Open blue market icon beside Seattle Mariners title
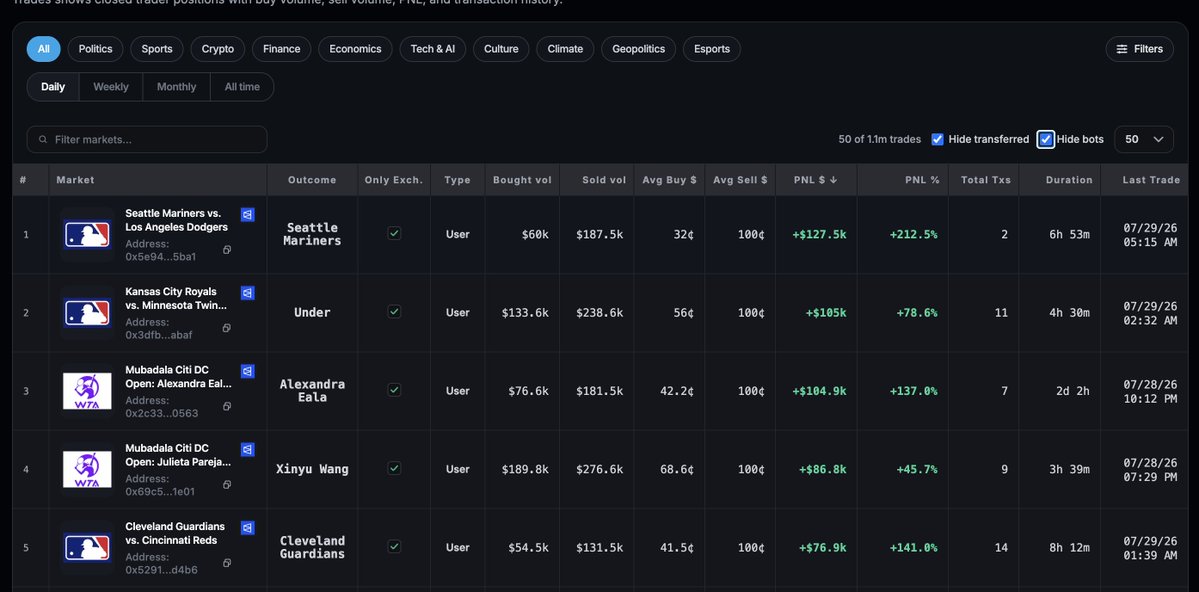Screen dimensions: 1199x592 click(248, 215)
